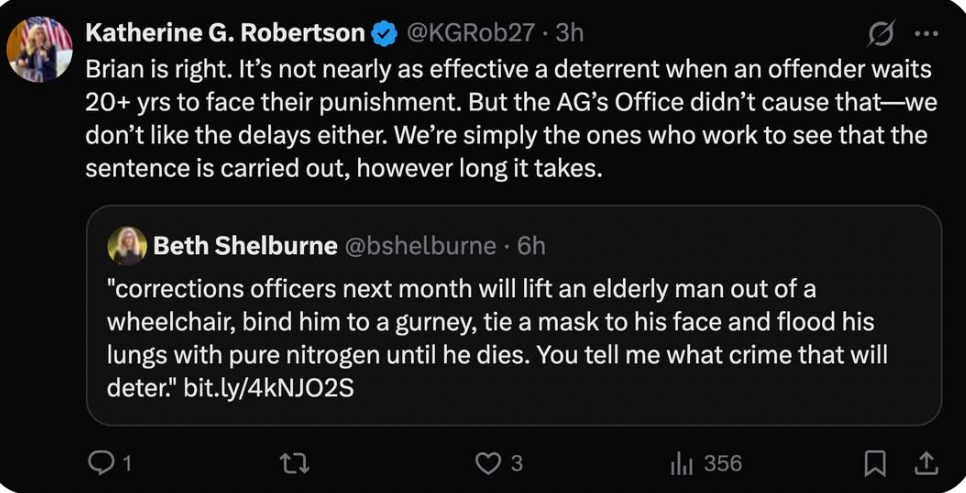Image resolution: width=966 pixels, height=493 pixels.
Task: Go to the @KGRob27 handle
Action: [x=468, y=33]
